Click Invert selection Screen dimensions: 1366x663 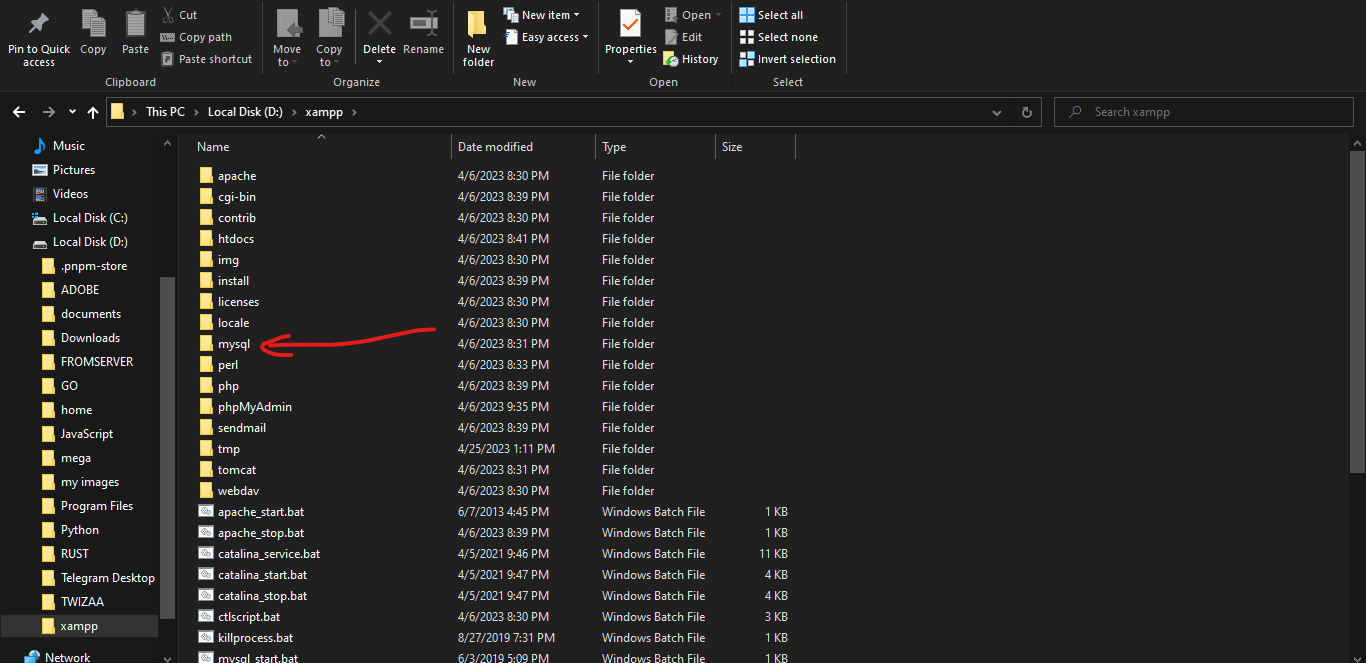coord(787,59)
